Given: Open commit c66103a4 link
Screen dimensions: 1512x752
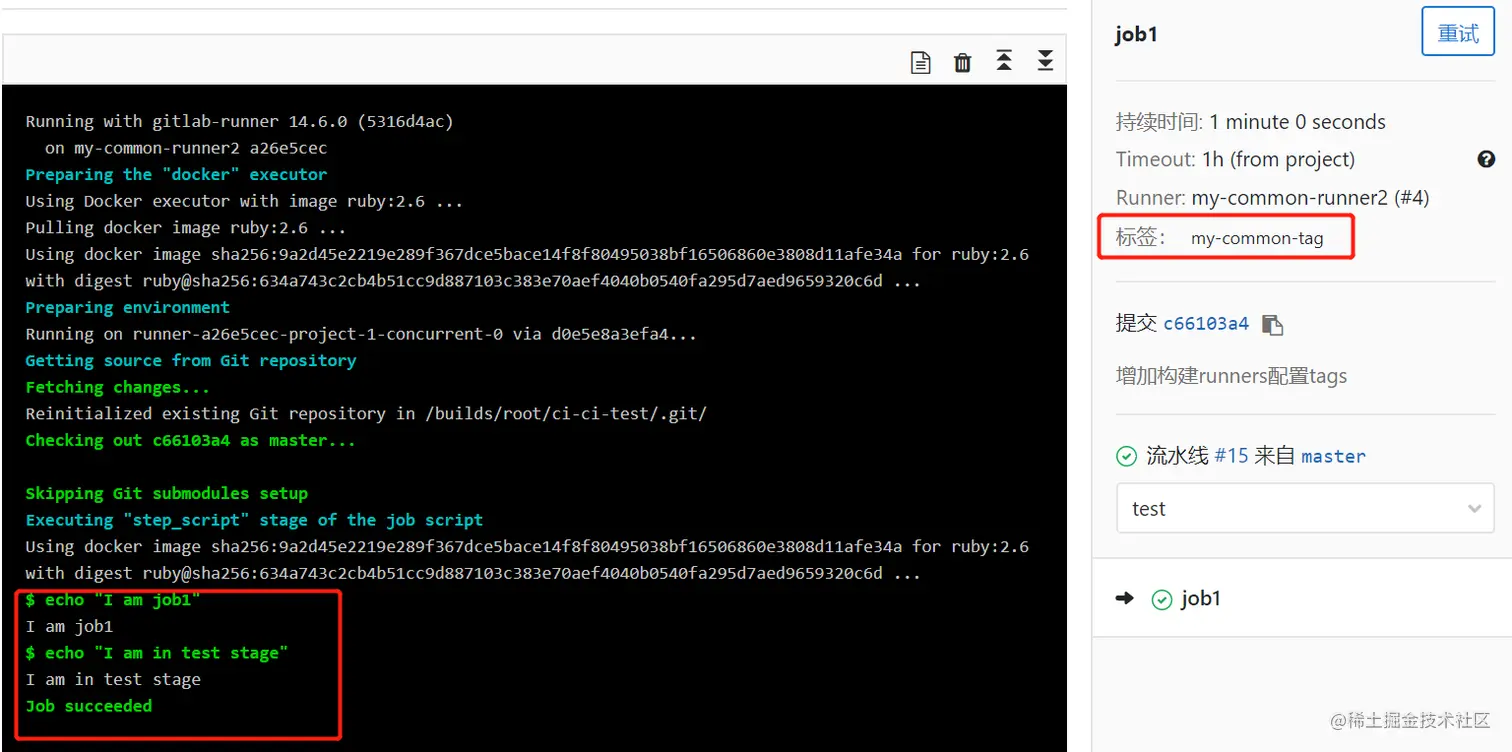Looking at the screenshot, I should coord(1206,324).
